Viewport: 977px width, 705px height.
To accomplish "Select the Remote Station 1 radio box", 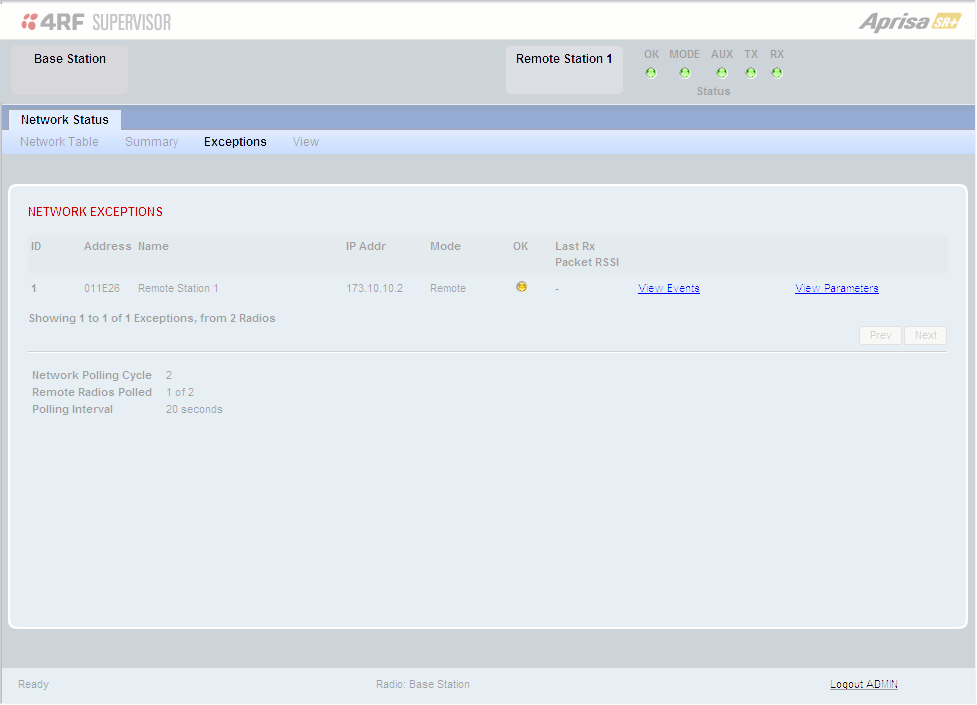I will 564,69.
